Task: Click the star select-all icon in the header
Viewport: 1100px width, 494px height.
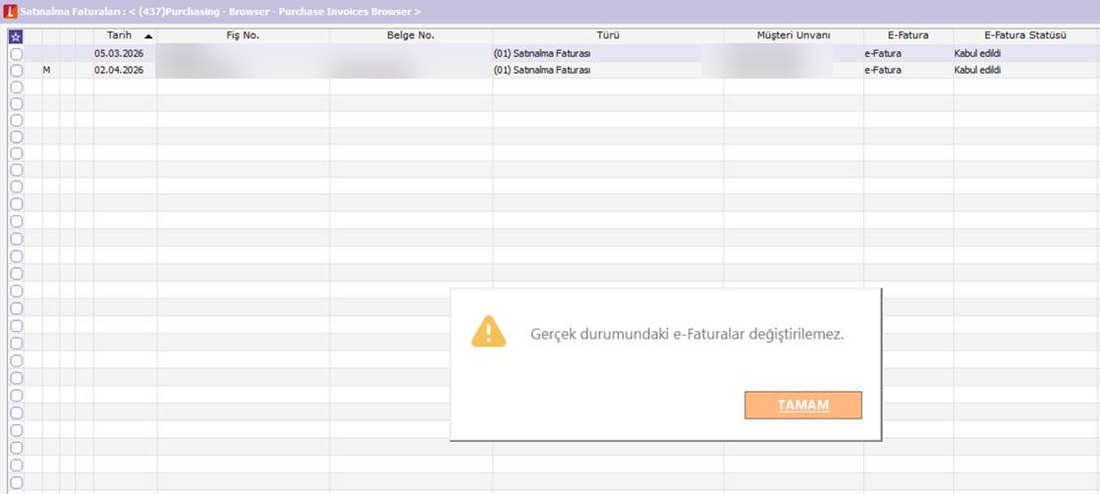Action: click(15, 36)
